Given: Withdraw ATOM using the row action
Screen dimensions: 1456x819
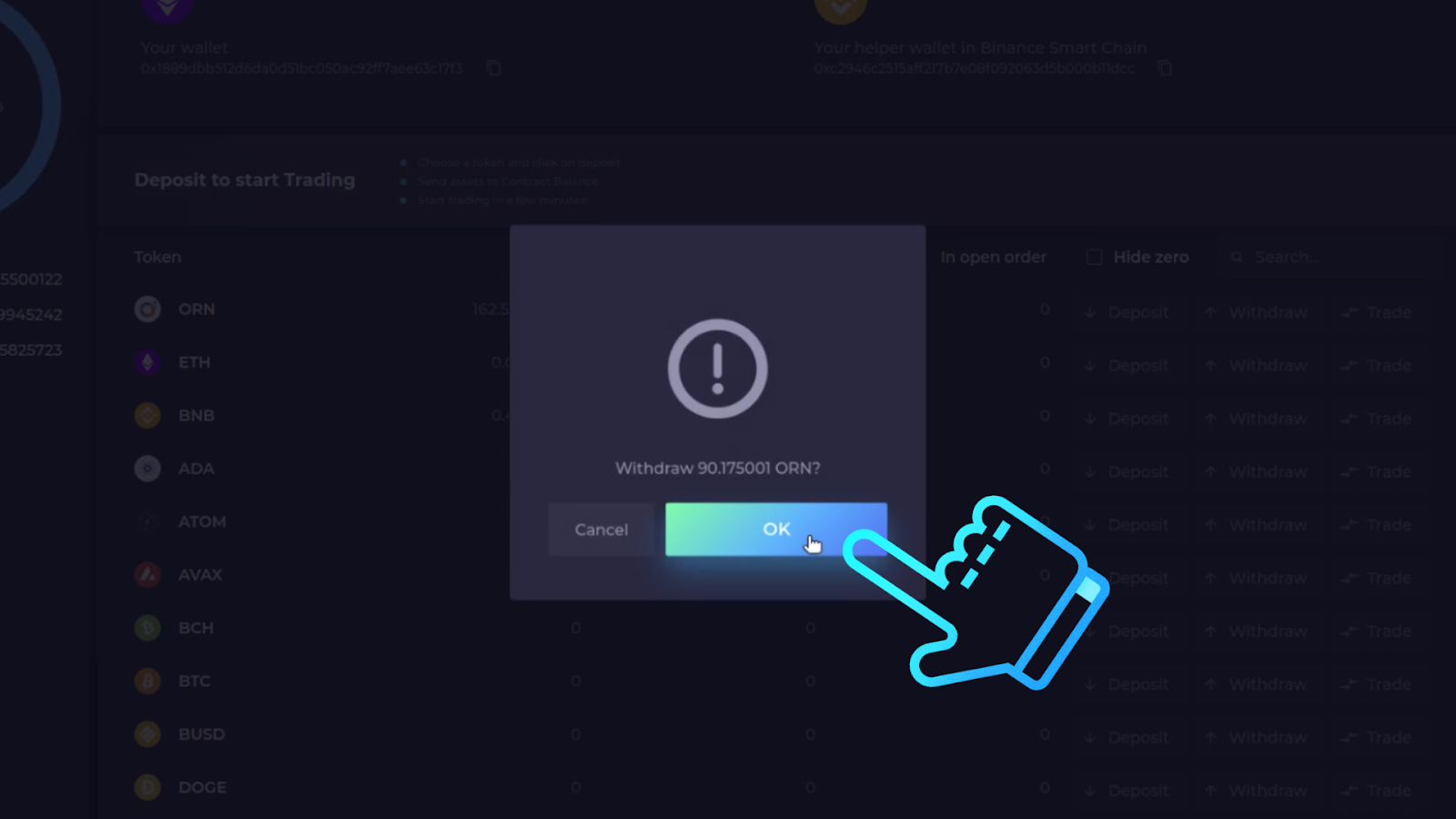Looking at the screenshot, I should [x=1256, y=525].
